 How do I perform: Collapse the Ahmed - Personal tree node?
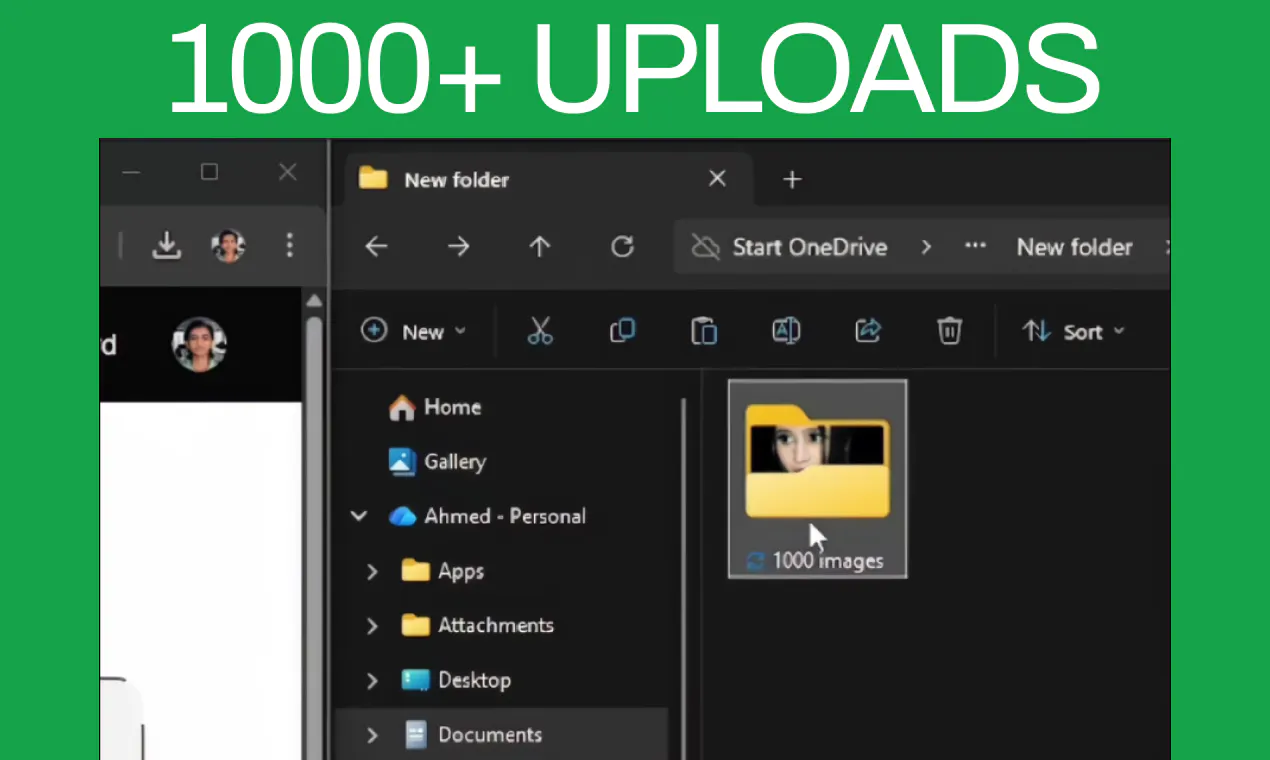(x=358, y=516)
